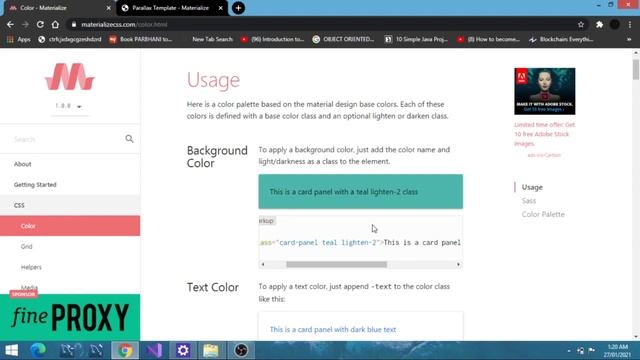
Task: Open Settings gear app on taskbar
Action: 183,350
